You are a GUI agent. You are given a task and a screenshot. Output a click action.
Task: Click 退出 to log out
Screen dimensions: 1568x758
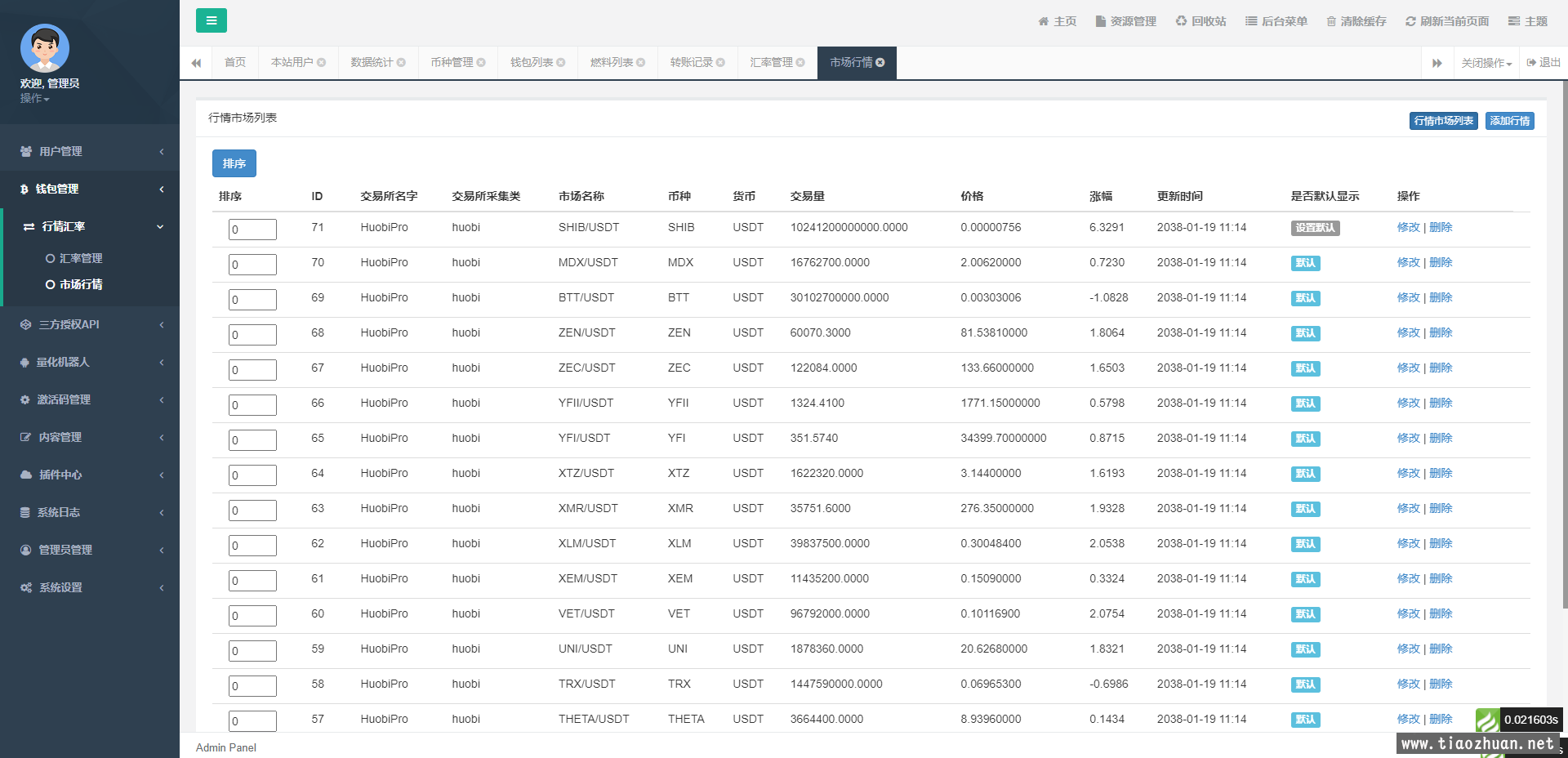pyautogui.click(x=1543, y=62)
